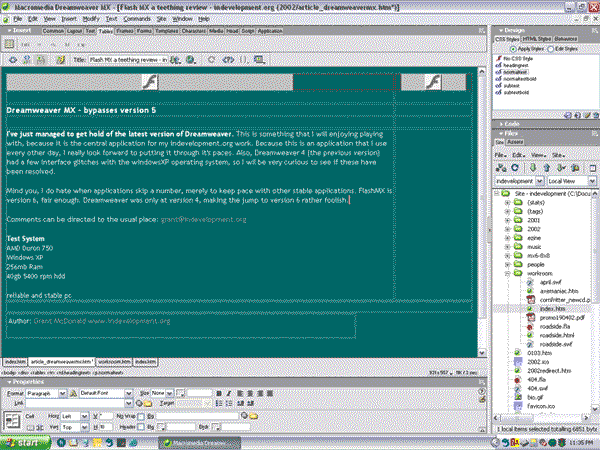Open Reference panel icon
The image size is (600, 450).
tap(228, 60)
